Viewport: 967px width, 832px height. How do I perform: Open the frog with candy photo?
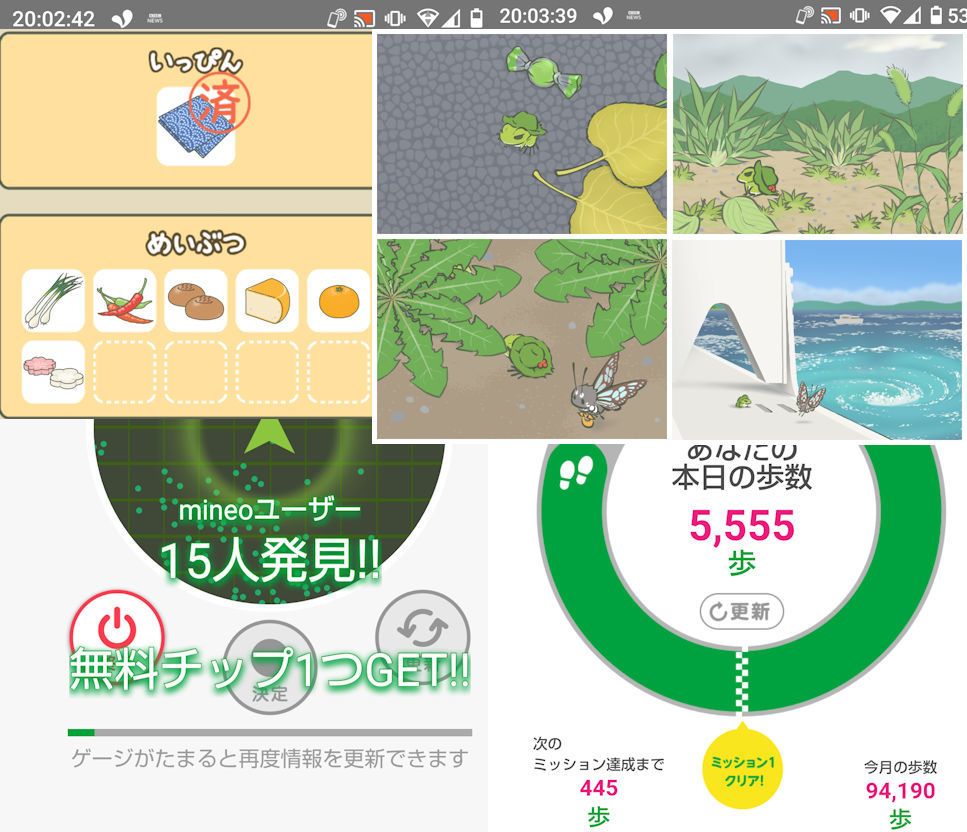pyautogui.click(x=522, y=134)
